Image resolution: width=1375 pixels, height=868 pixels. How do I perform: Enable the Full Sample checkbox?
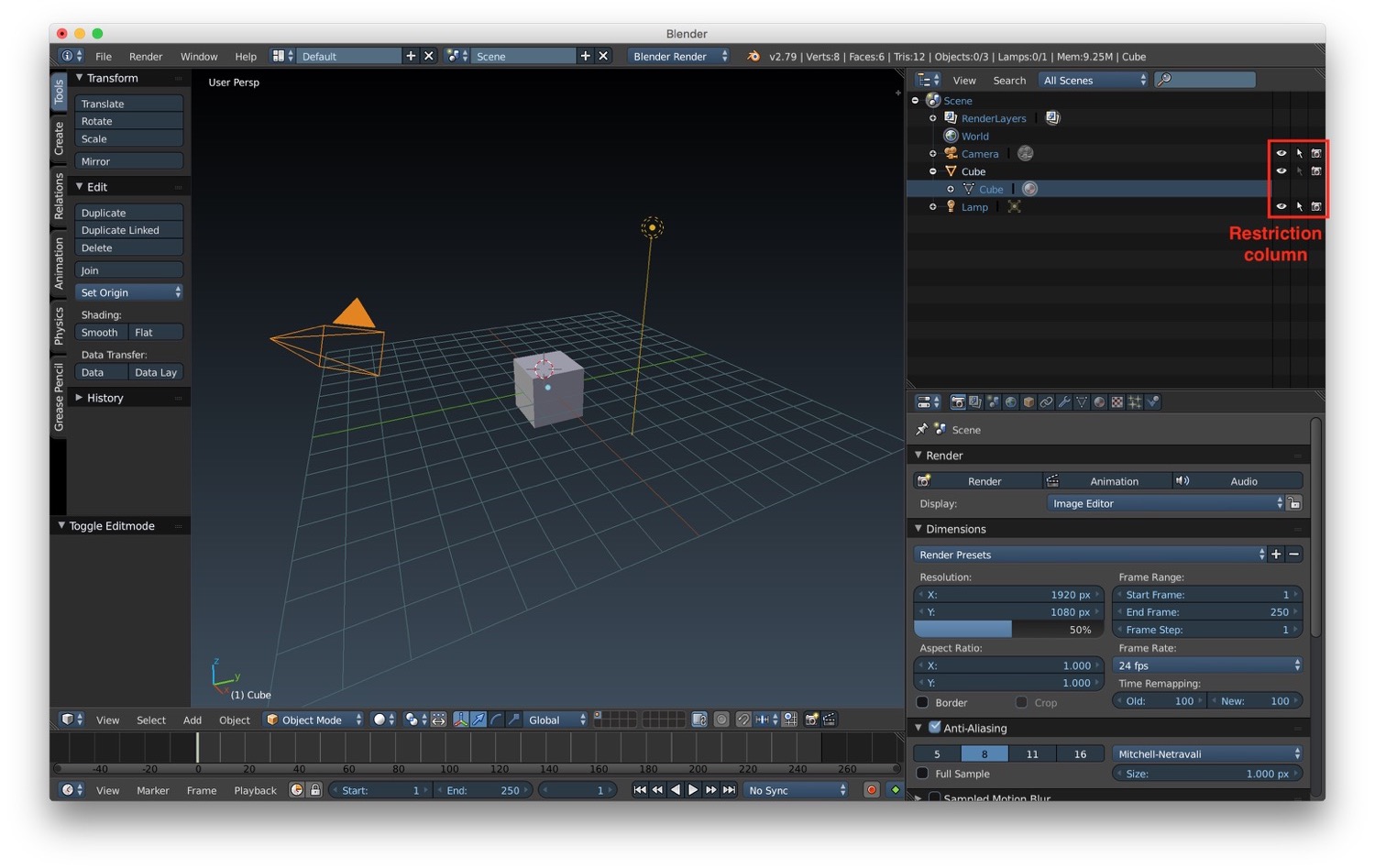(x=923, y=774)
